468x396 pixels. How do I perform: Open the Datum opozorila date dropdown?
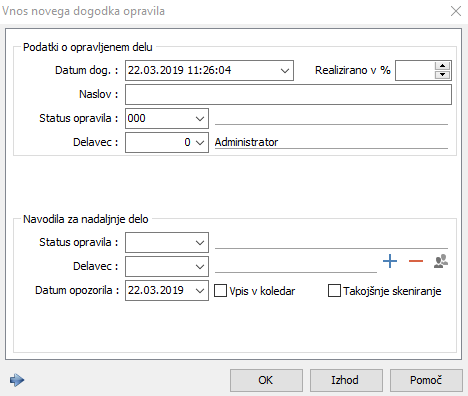pos(200,291)
